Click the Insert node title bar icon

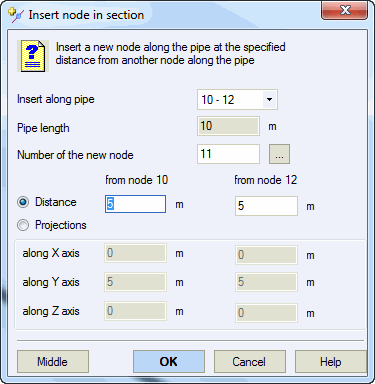tap(16, 15)
